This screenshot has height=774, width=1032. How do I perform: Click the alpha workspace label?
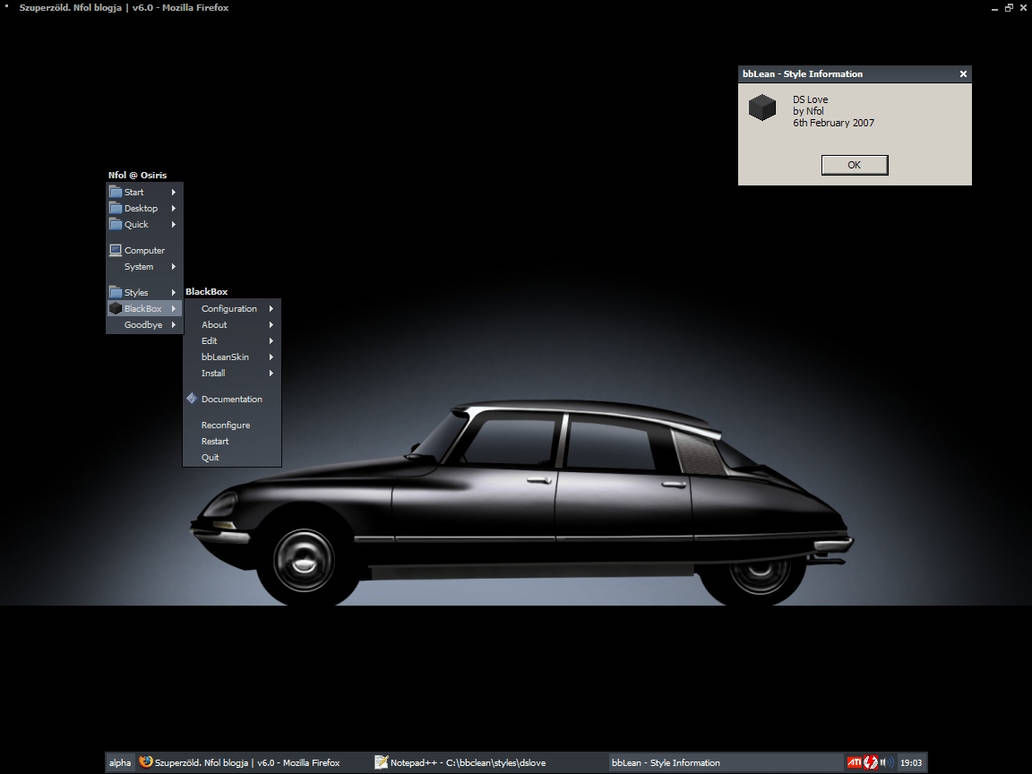click(120, 763)
